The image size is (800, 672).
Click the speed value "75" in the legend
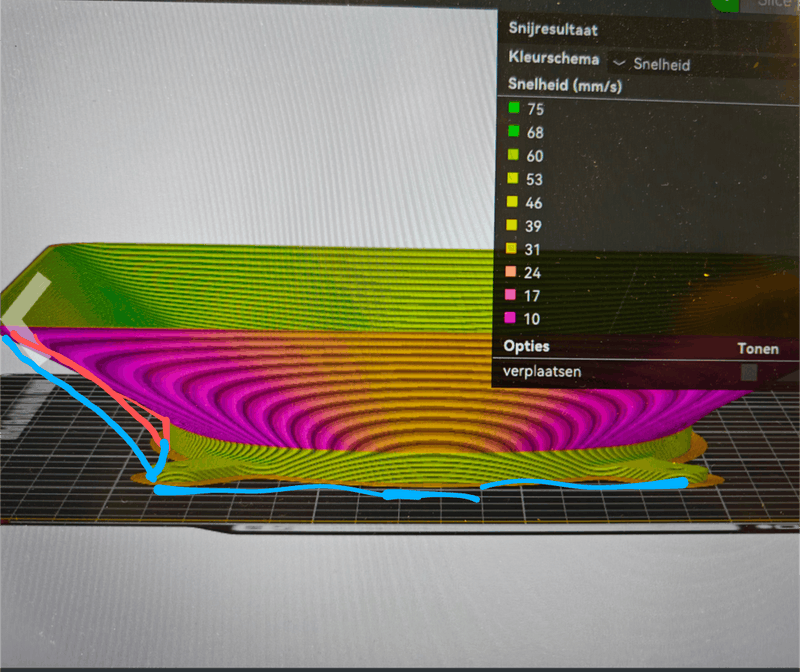point(536,109)
